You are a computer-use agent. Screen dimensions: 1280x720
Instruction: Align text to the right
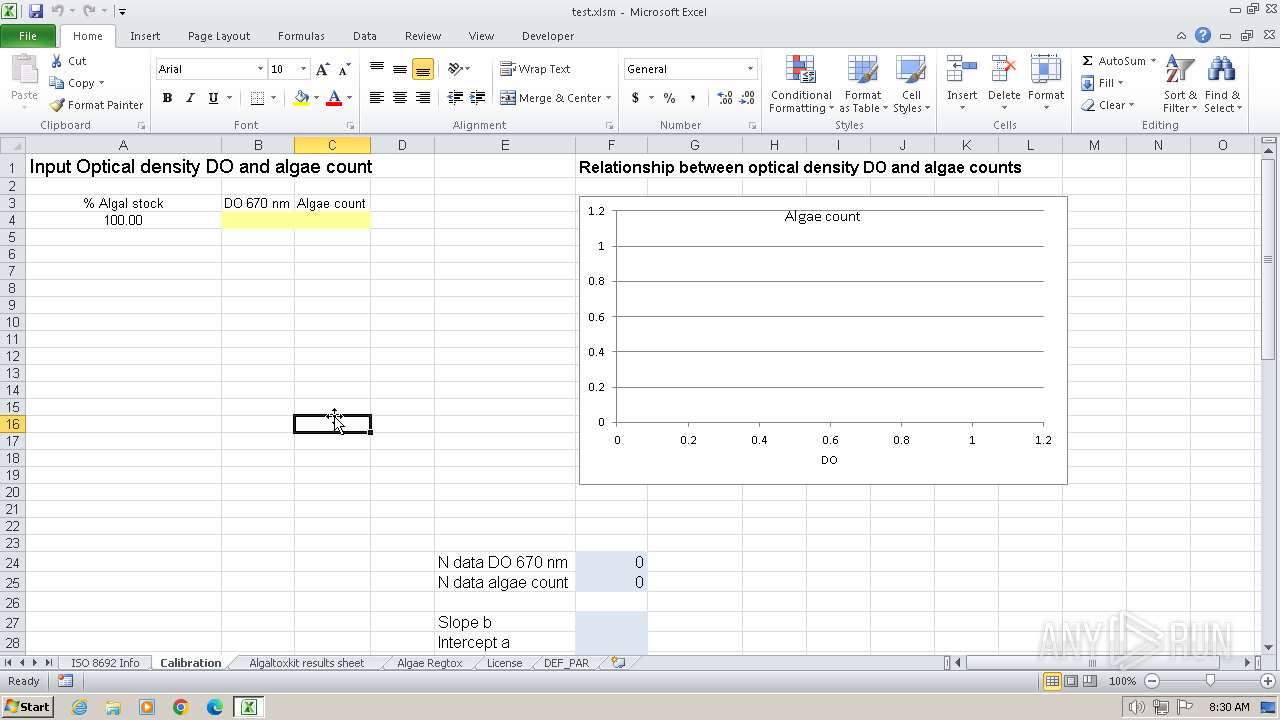[423, 98]
